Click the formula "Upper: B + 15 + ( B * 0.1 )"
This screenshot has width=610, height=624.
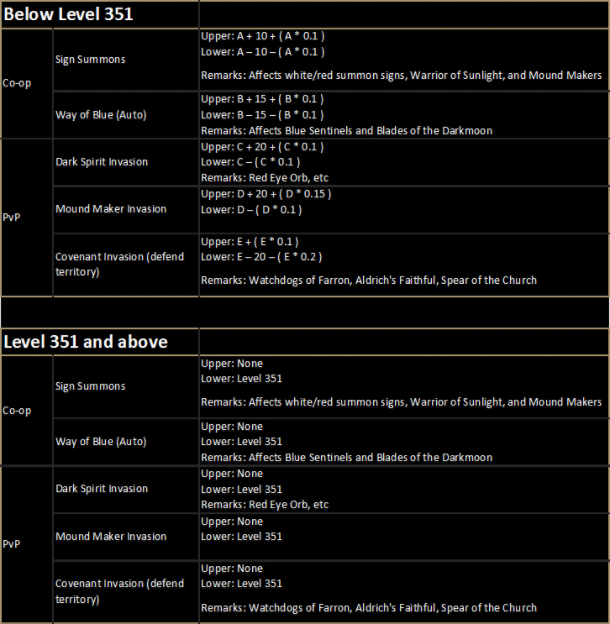(262, 99)
